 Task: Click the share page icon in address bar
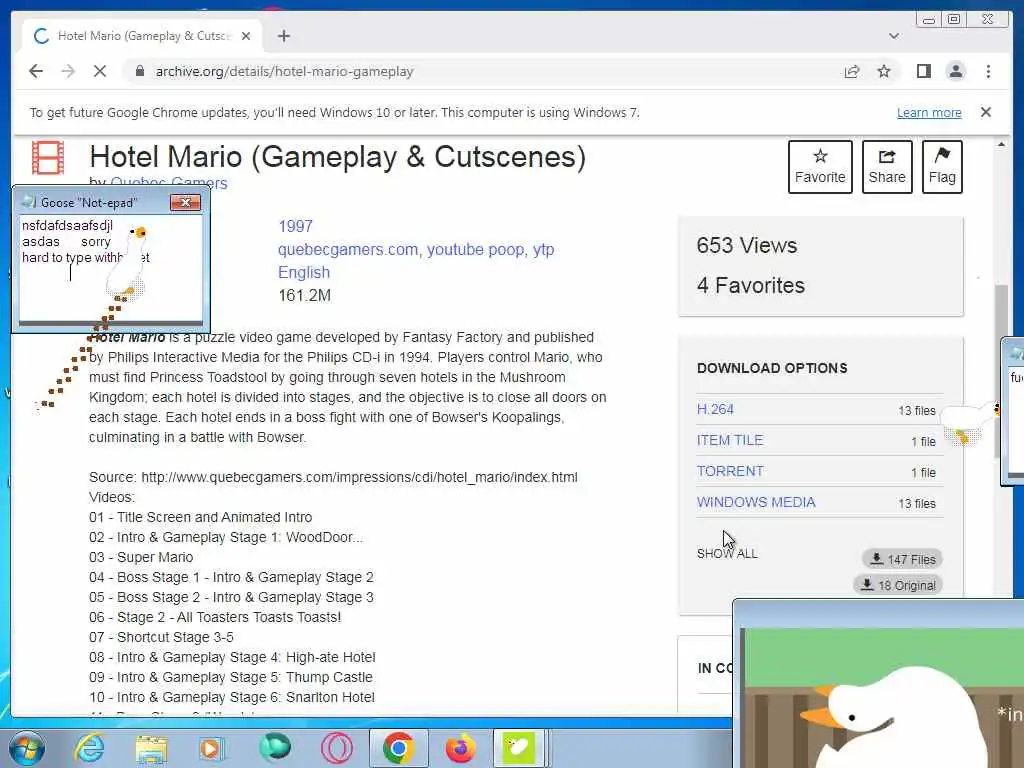(852, 71)
